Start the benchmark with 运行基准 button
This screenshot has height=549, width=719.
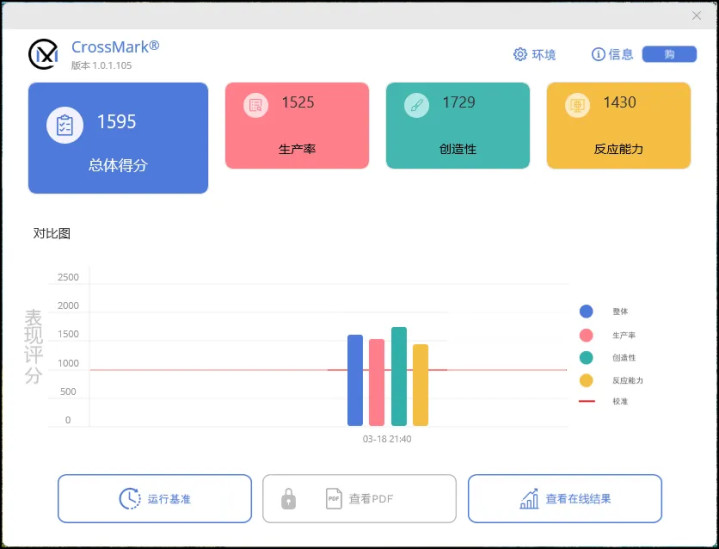tap(155, 499)
